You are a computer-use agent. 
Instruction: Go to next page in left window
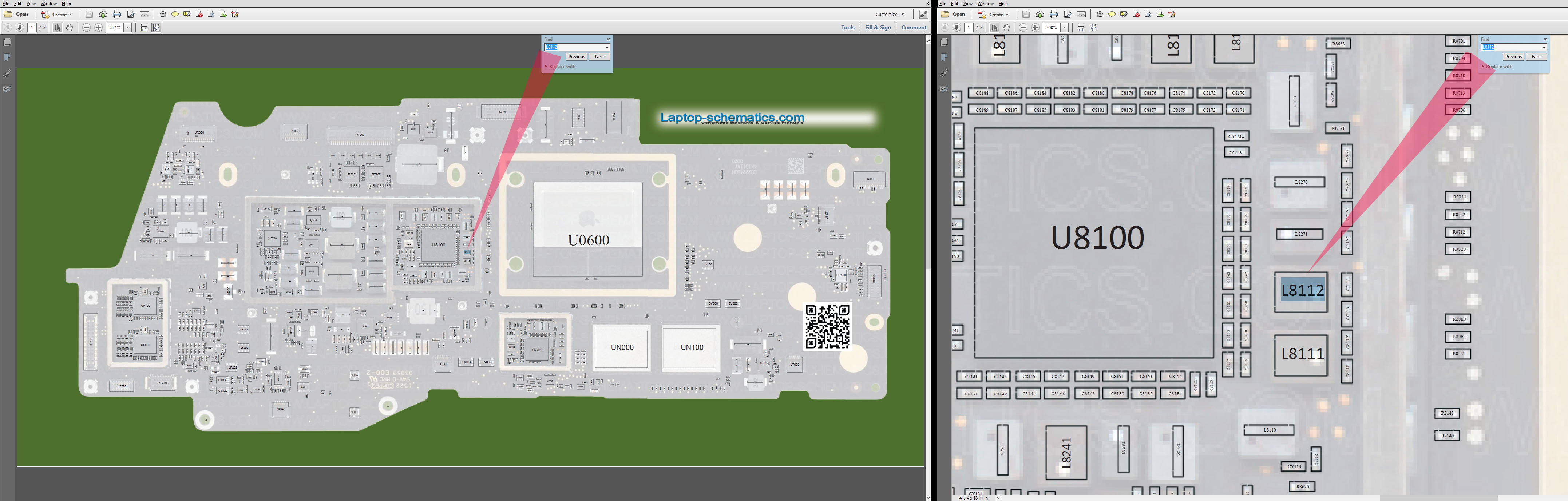coord(20,27)
